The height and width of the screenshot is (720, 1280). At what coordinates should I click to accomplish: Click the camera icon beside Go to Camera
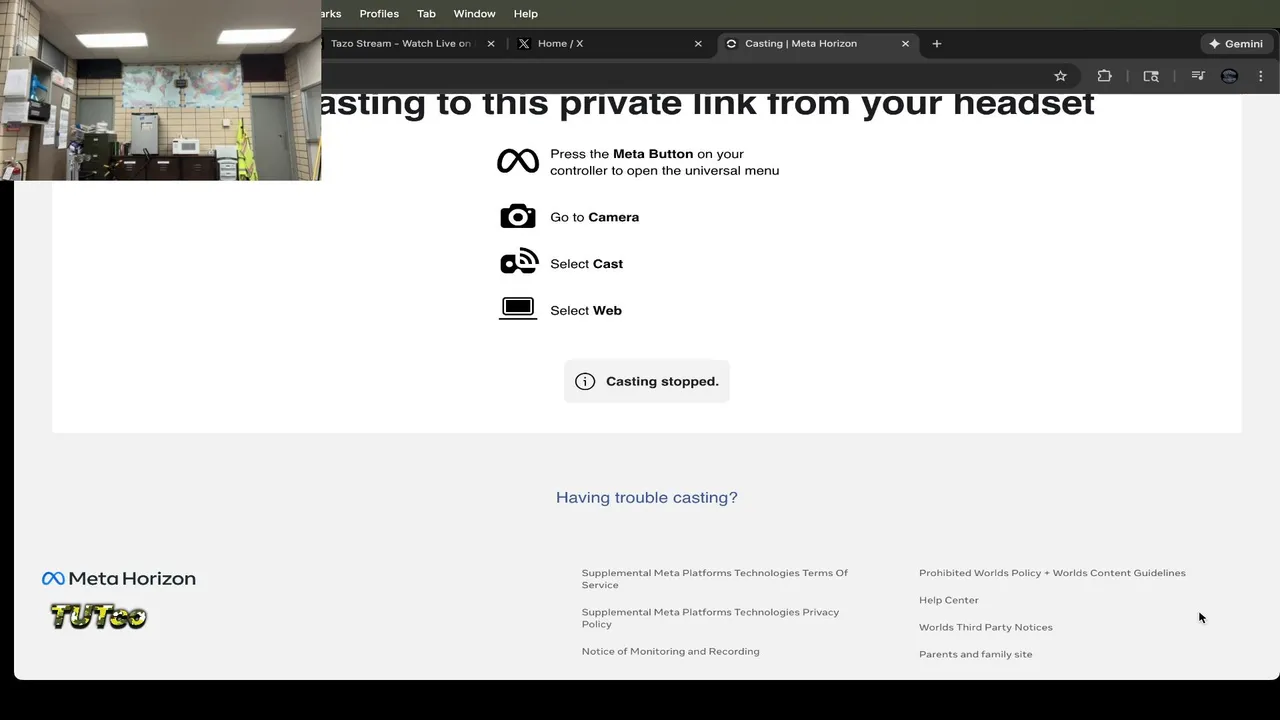click(518, 216)
